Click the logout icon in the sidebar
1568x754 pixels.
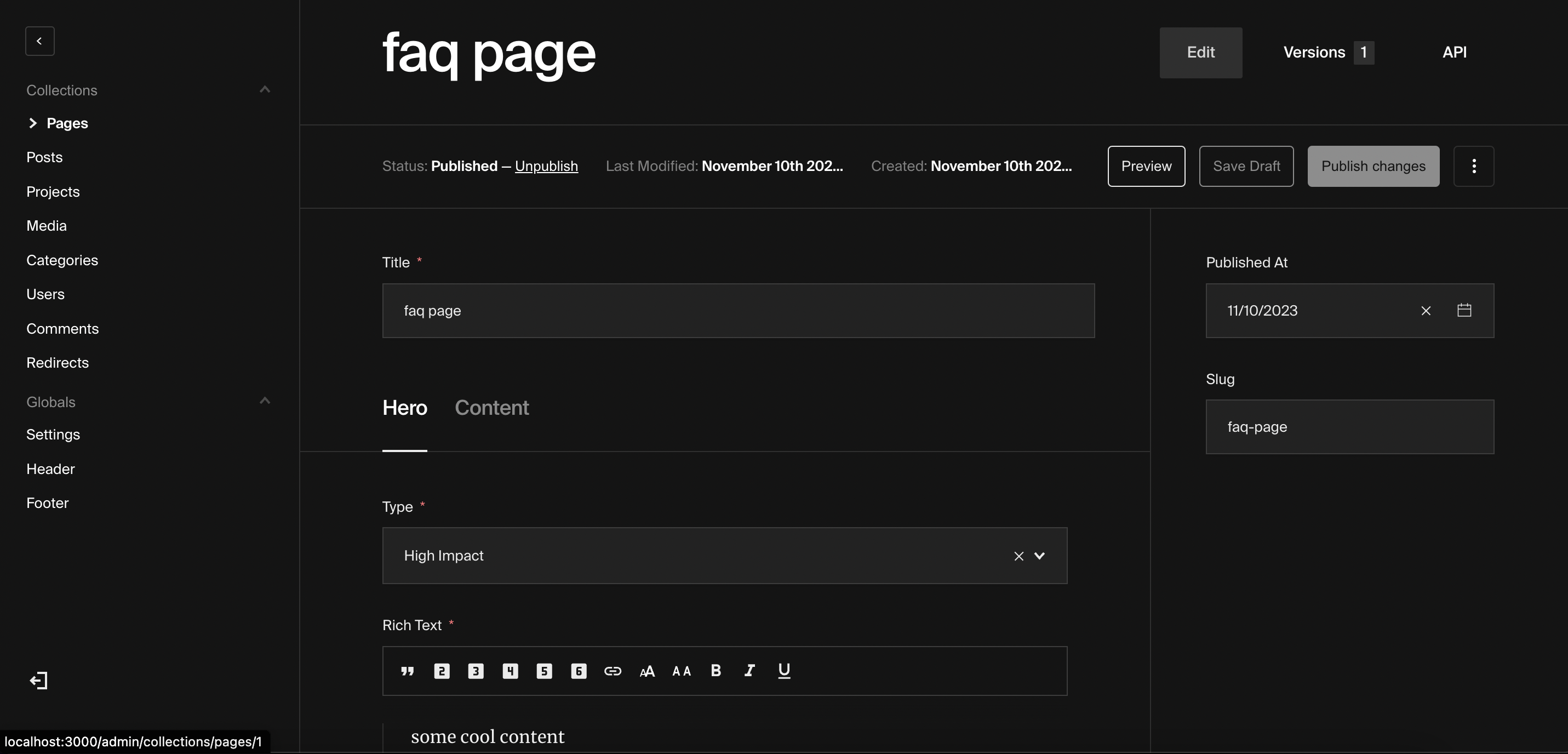(39, 681)
